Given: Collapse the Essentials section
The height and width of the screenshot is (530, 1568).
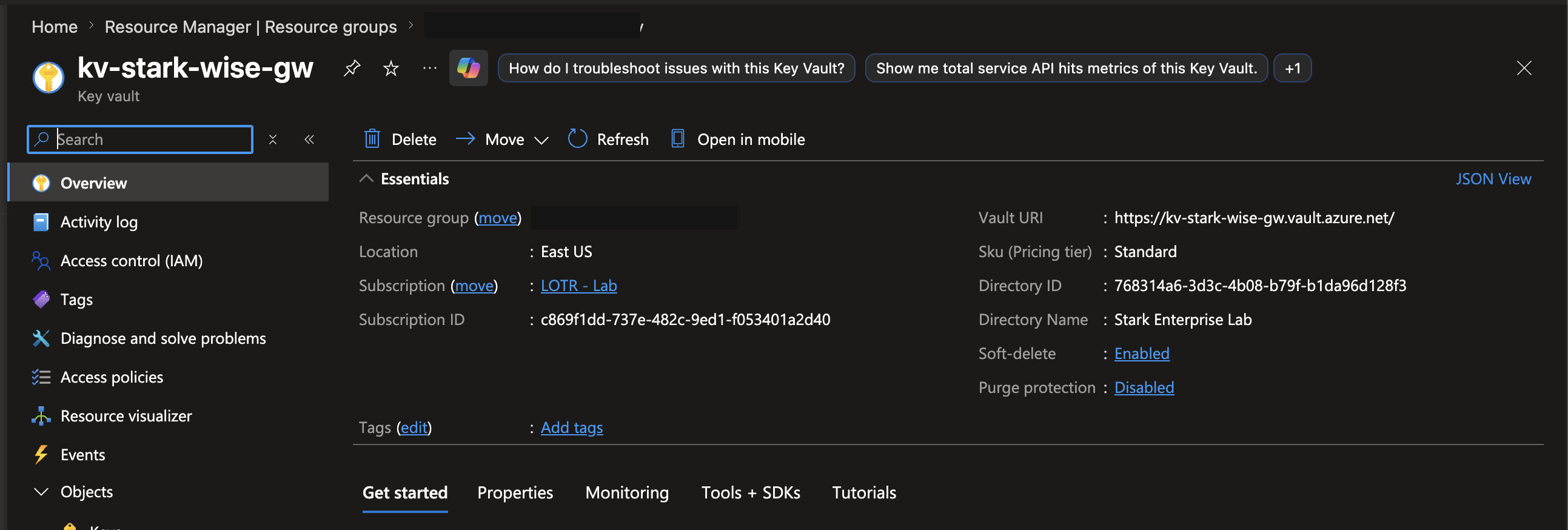Looking at the screenshot, I should (x=366, y=179).
